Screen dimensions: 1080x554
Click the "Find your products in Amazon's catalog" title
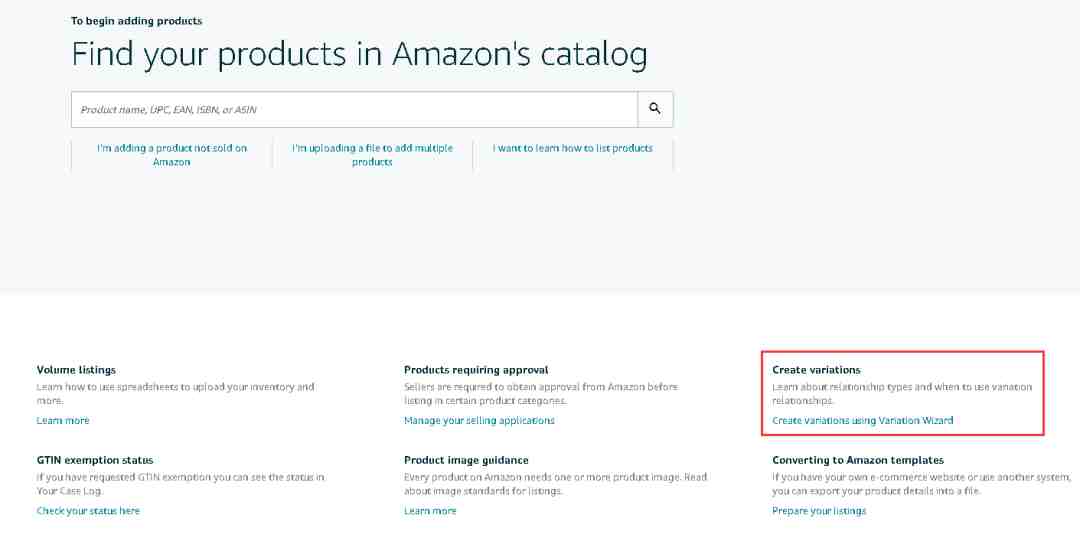pyautogui.click(x=359, y=54)
